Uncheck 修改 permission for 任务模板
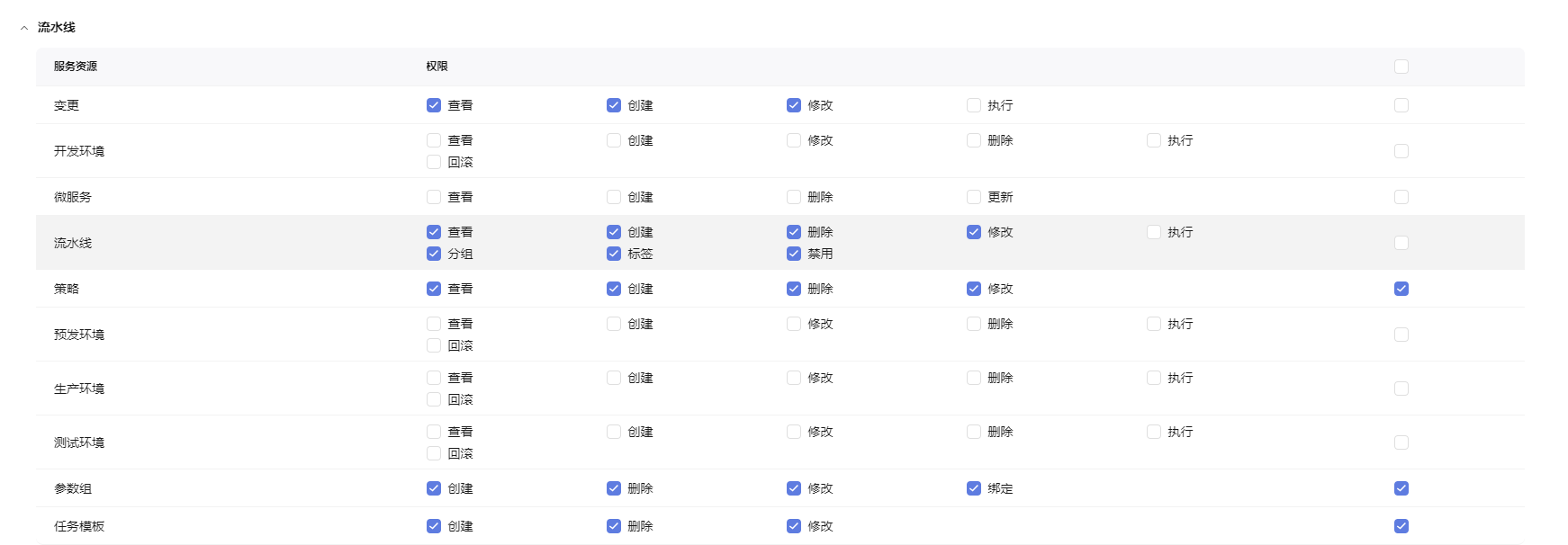This screenshot has height=545, width=1568. click(794, 526)
